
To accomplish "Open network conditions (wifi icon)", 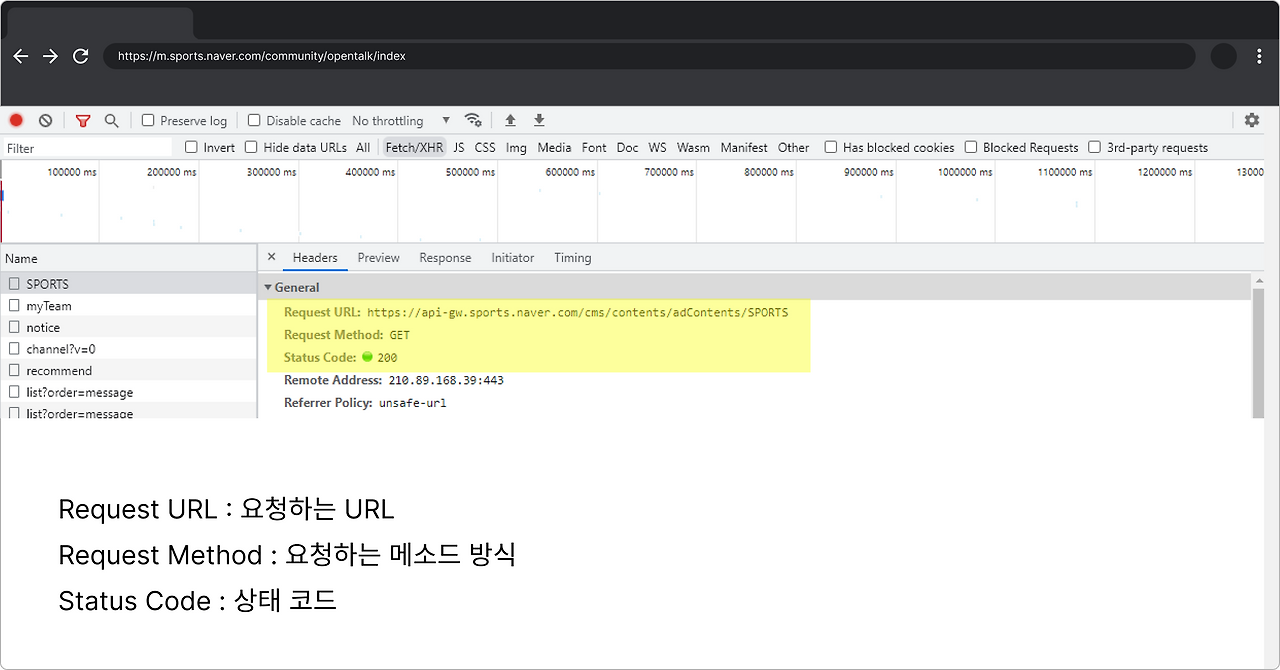I will (473, 120).
